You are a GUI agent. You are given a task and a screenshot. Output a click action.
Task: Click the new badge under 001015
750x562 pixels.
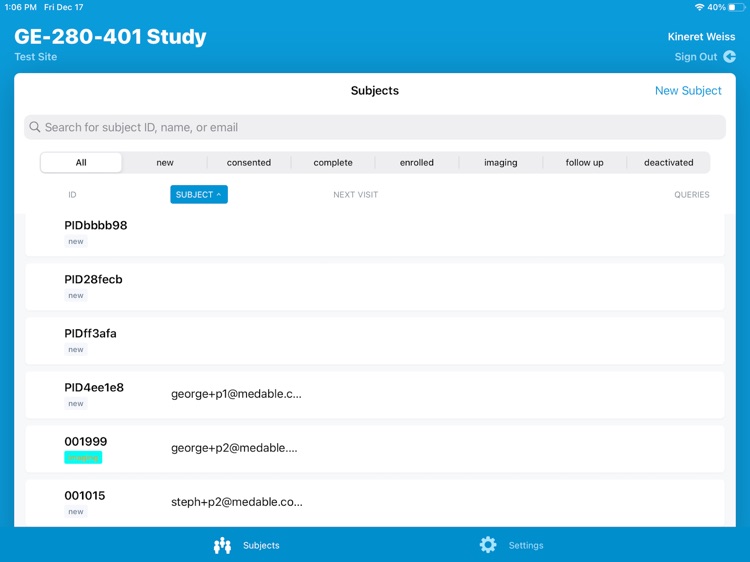tap(76, 512)
